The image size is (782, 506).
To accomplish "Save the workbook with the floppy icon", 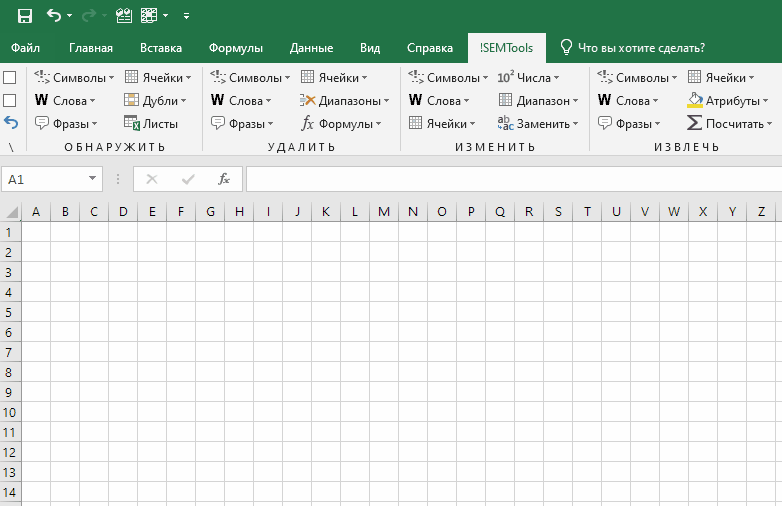I will point(24,16).
